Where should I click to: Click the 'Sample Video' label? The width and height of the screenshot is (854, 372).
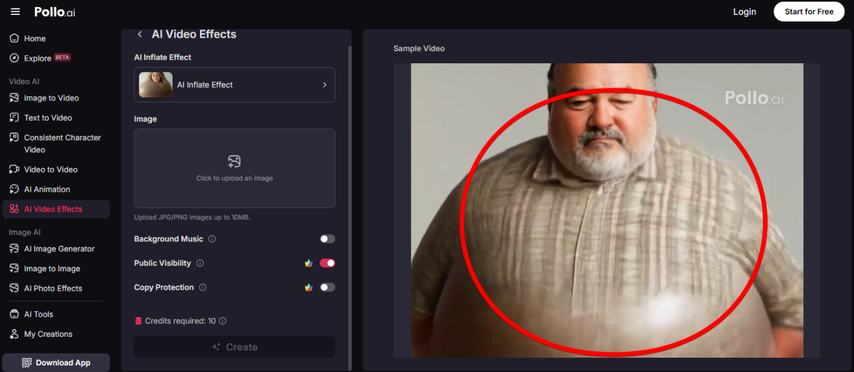pyautogui.click(x=419, y=48)
